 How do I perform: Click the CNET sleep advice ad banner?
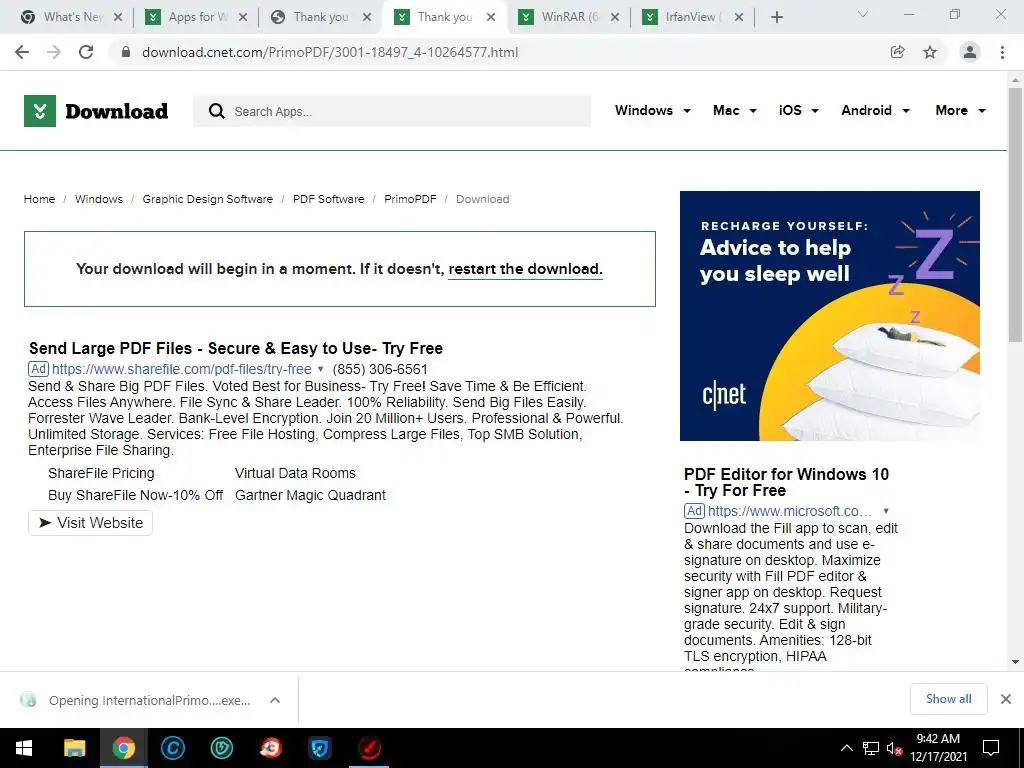tap(829, 316)
